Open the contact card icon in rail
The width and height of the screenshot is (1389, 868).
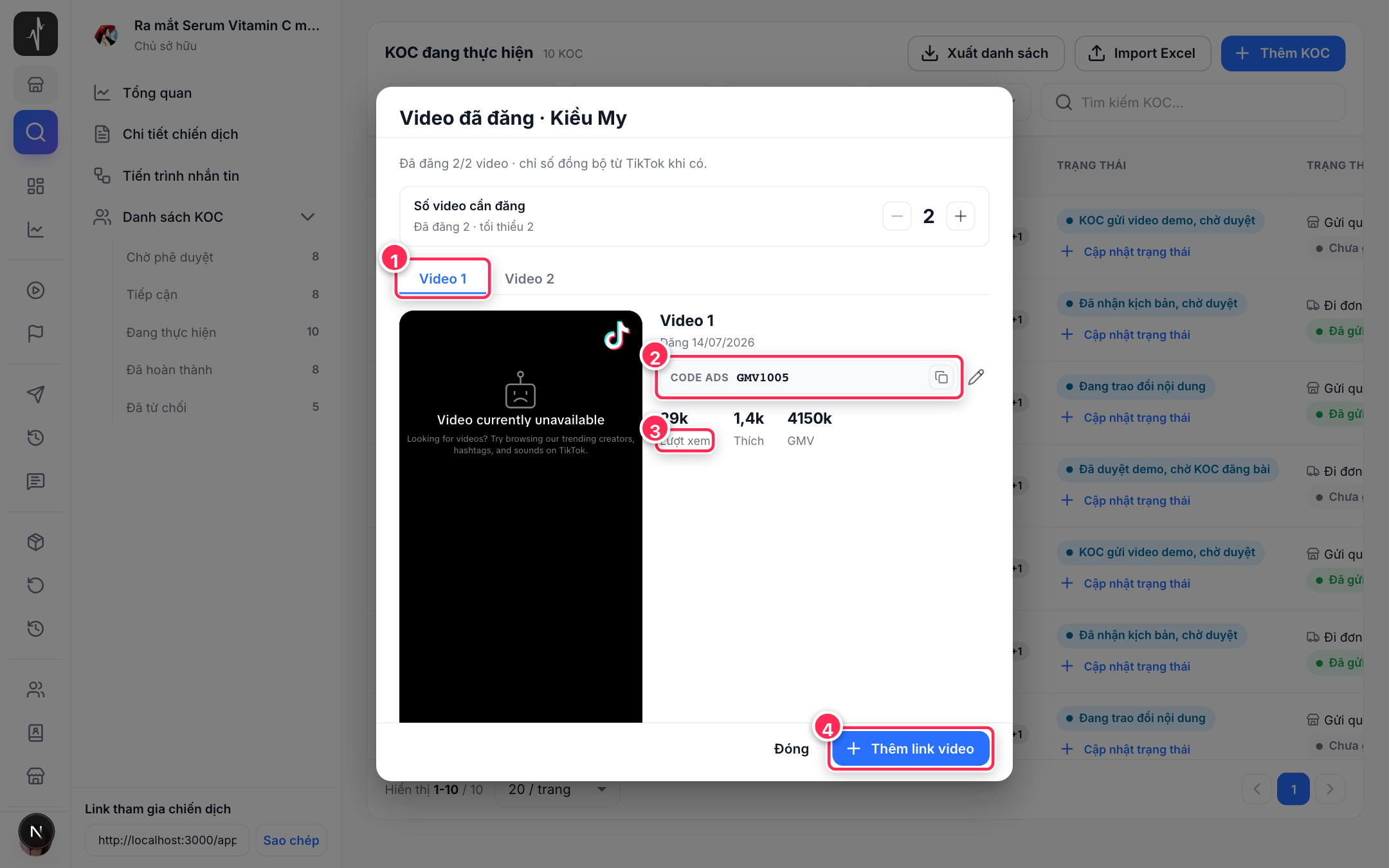(x=36, y=732)
